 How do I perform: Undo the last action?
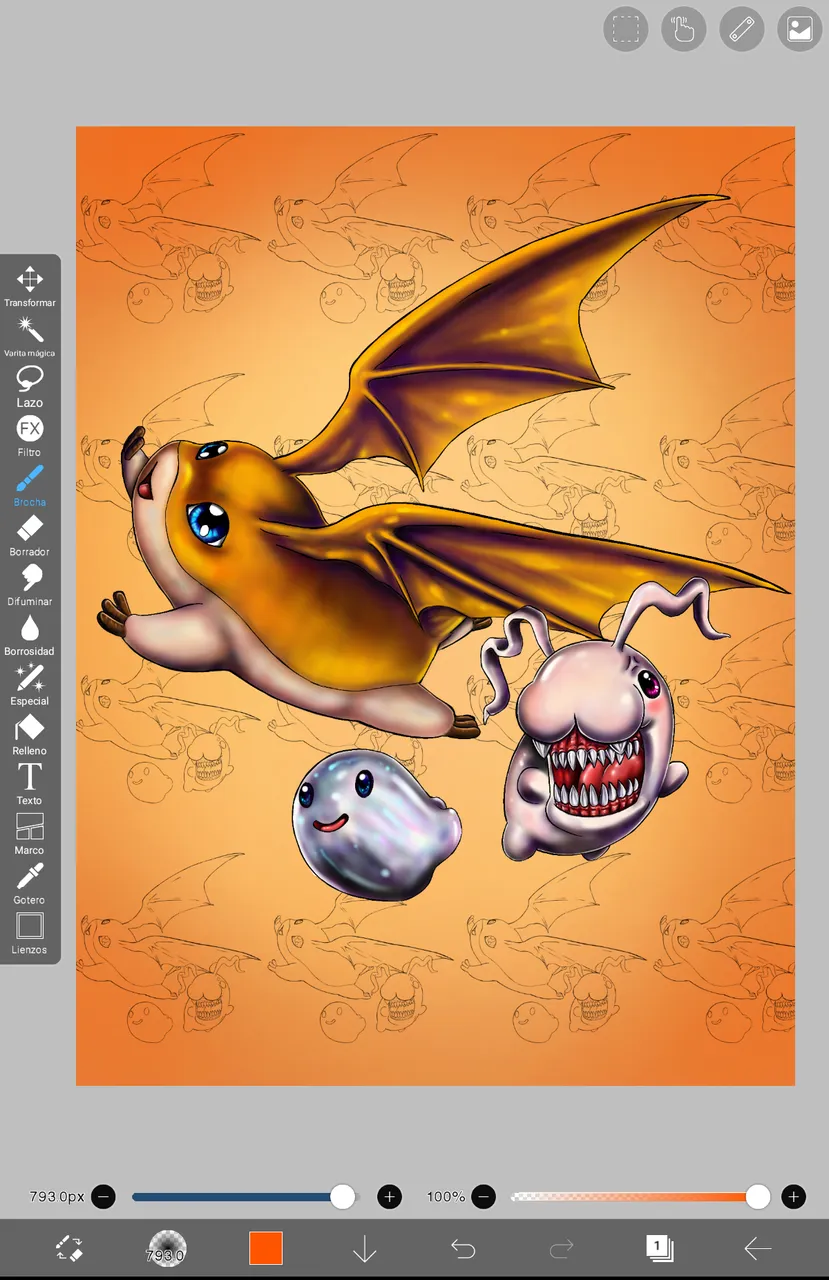pyautogui.click(x=463, y=1248)
